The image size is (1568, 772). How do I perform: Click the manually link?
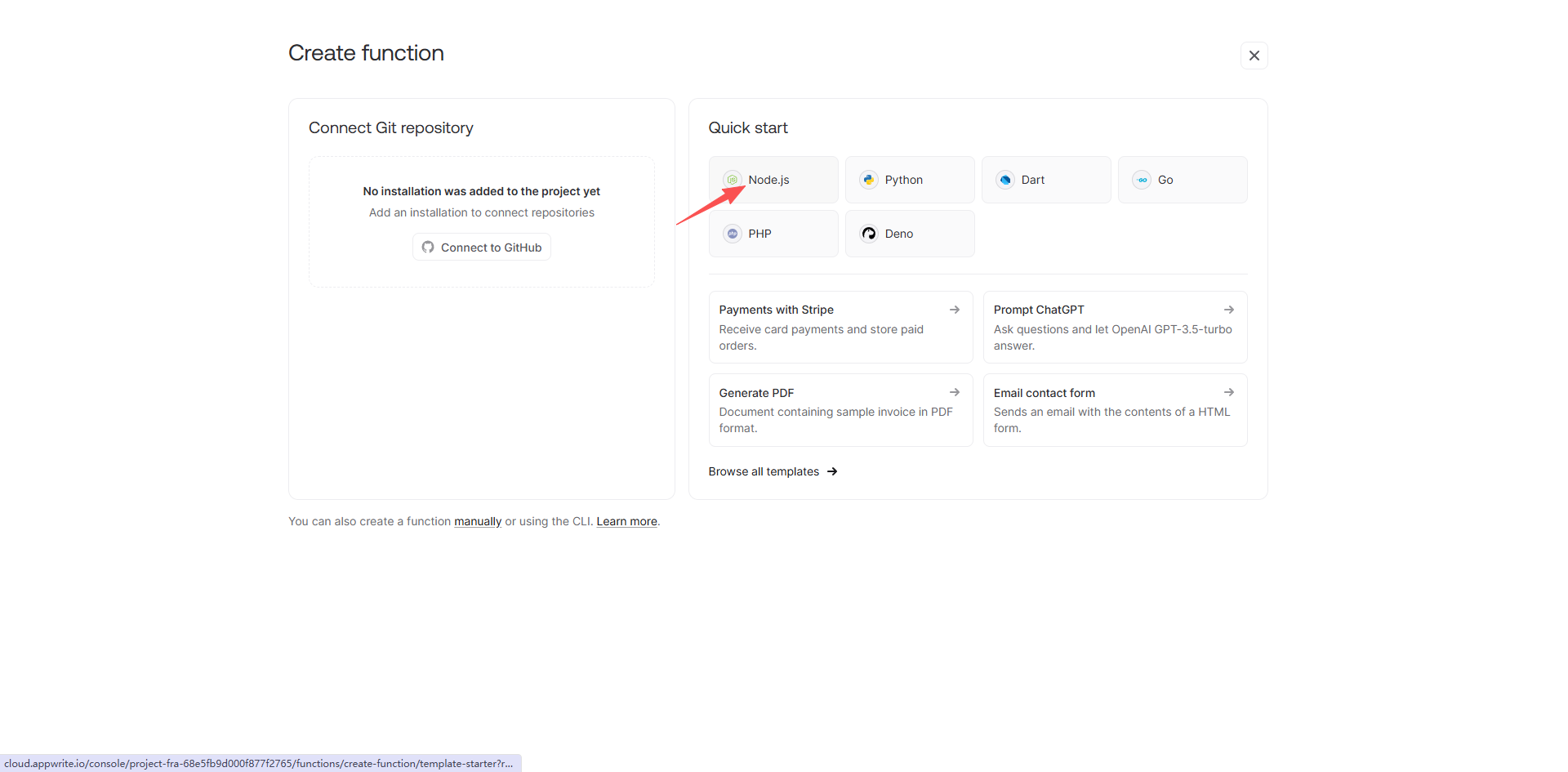pos(478,521)
